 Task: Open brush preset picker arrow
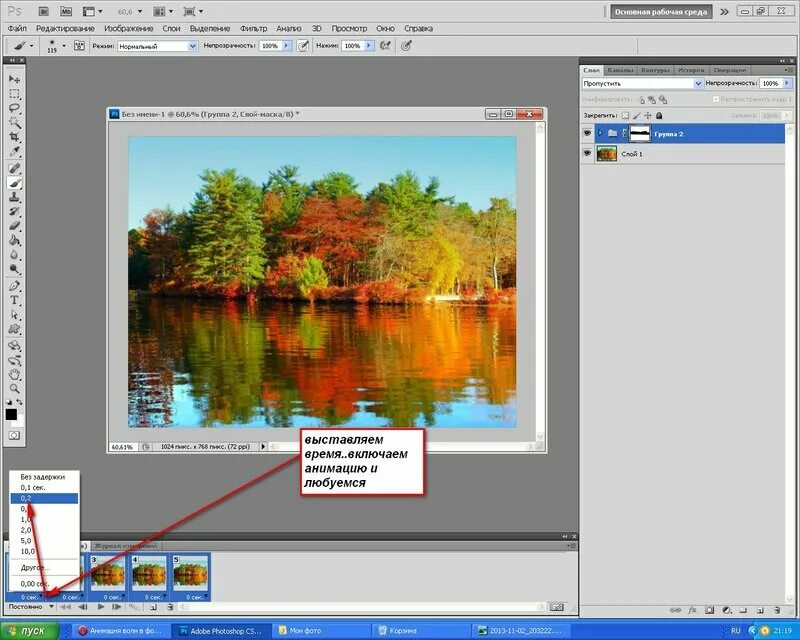(x=64, y=46)
